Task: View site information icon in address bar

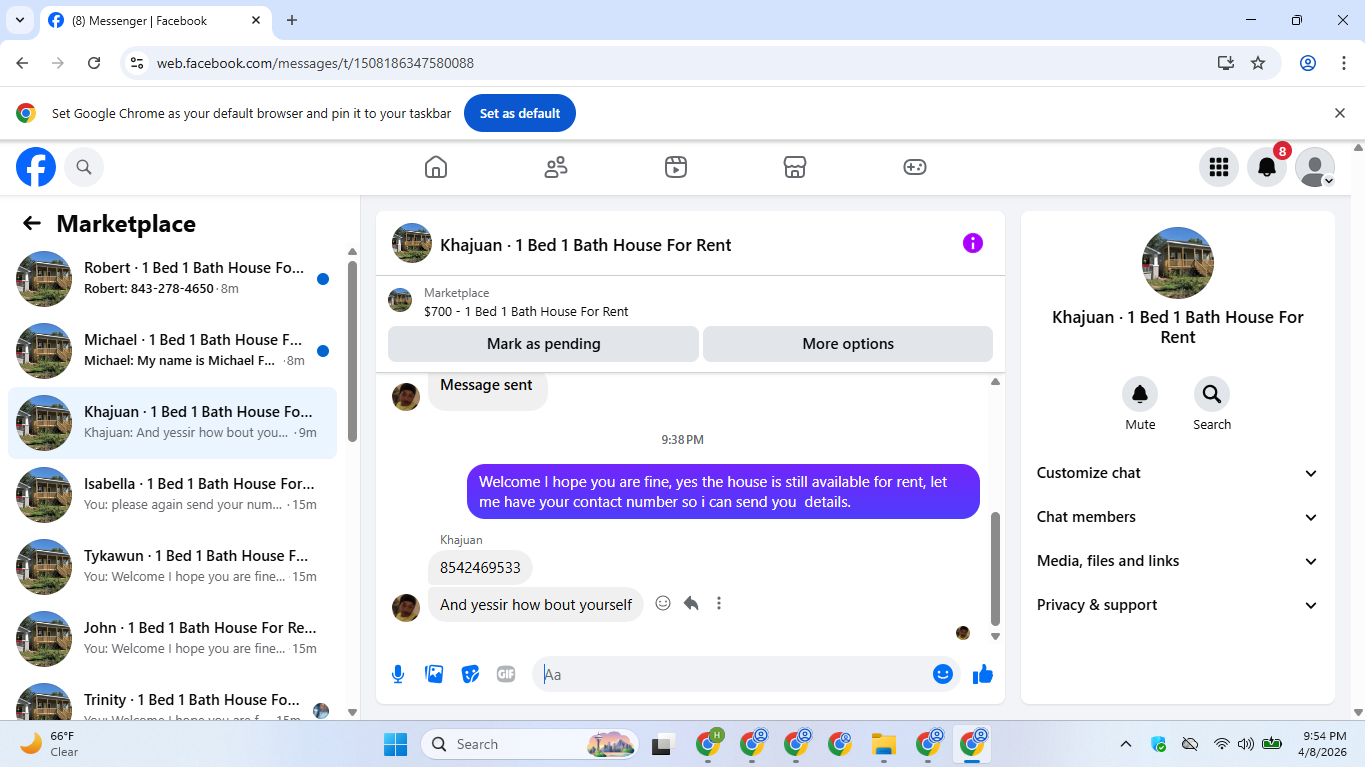Action: point(138,63)
